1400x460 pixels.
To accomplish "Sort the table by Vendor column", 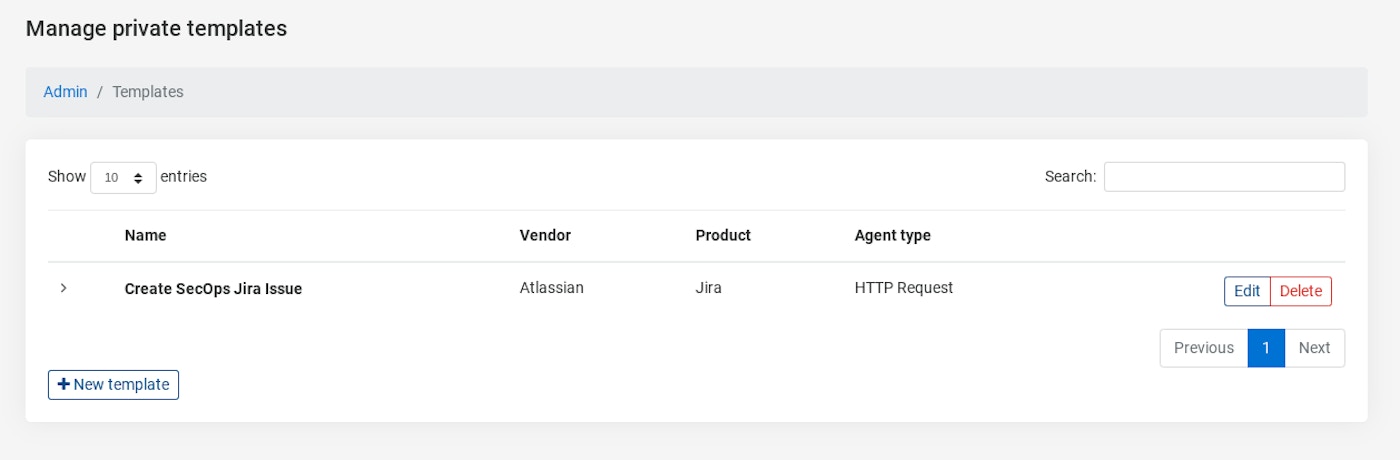I will click(x=545, y=236).
